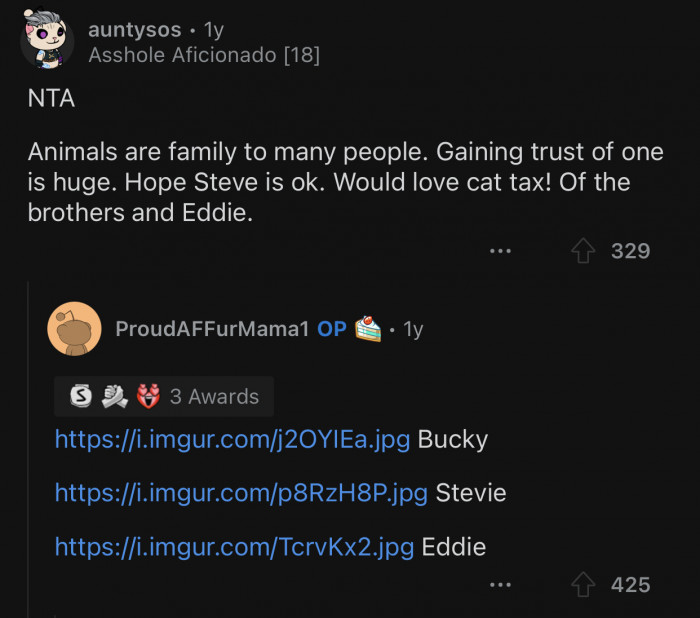The width and height of the screenshot is (700, 618).
Task: Open the Eddie imgur link
Action: tap(234, 547)
